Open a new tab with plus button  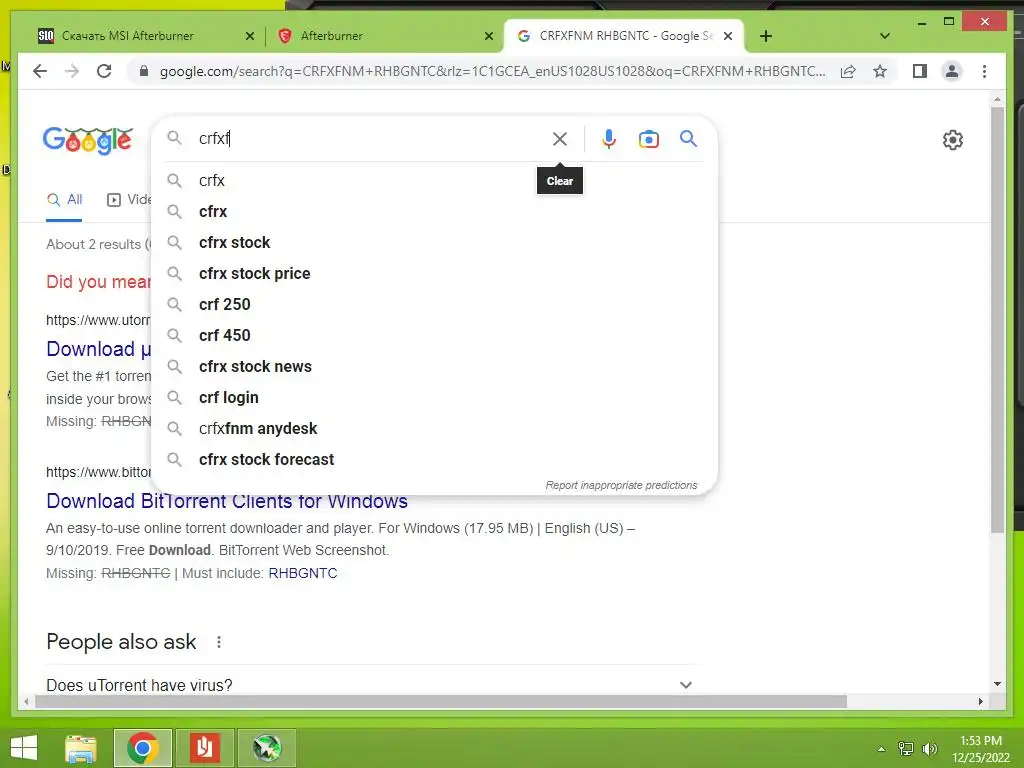766,36
